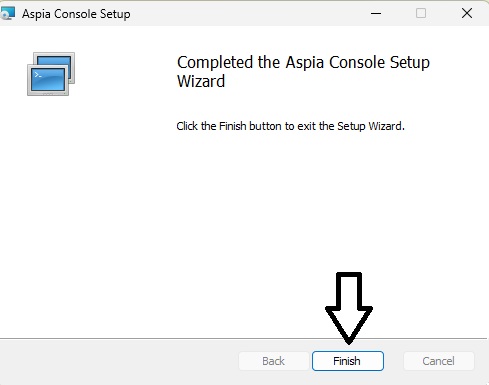Minimize the Aspia Console Setup window
The width and height of the screenshot is (489, 385).
pyautogui.click(x=376, y=14)
